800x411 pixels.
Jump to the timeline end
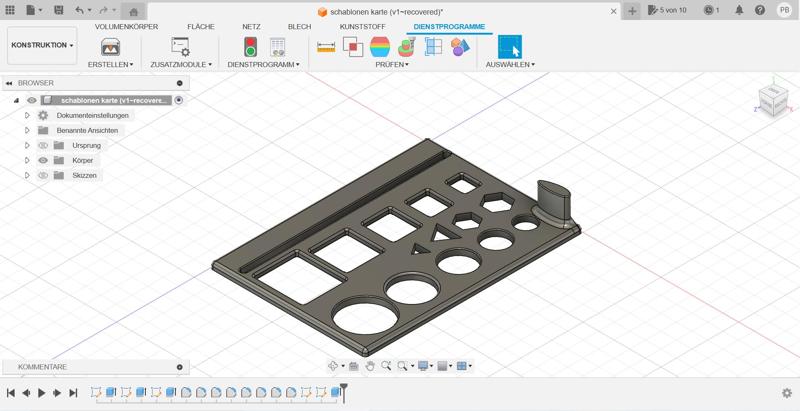click(73, 393)
